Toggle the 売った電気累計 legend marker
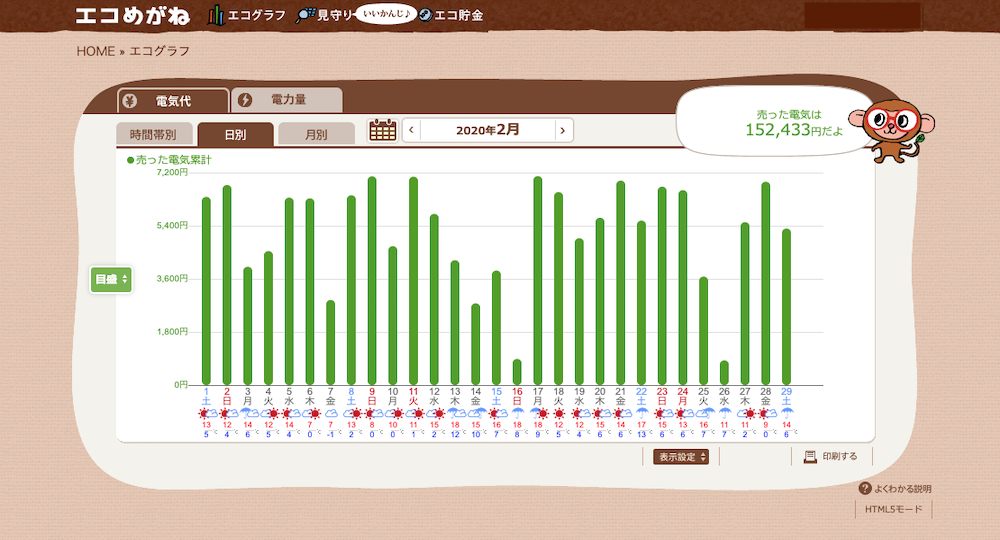This screenshot has width=1000, height=540. [130, 160]
